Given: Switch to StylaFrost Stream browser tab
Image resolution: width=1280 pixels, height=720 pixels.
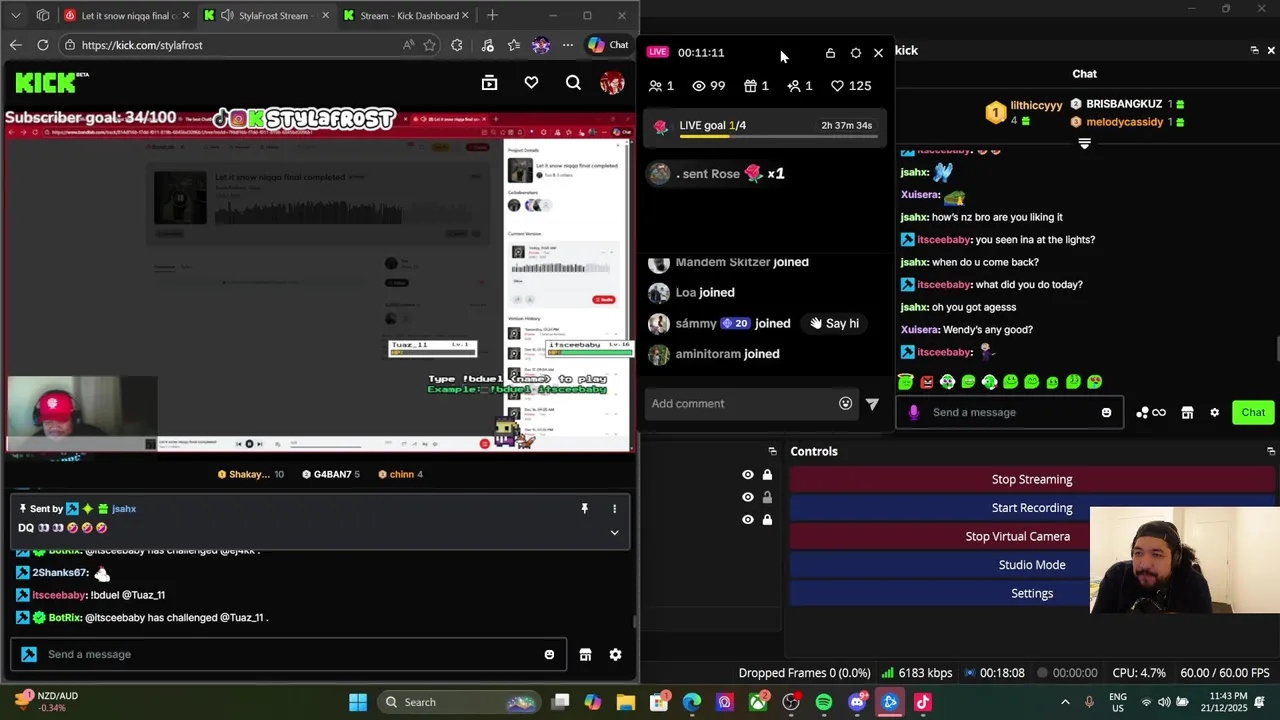Looking at the screenshot, I should (265, 15).
